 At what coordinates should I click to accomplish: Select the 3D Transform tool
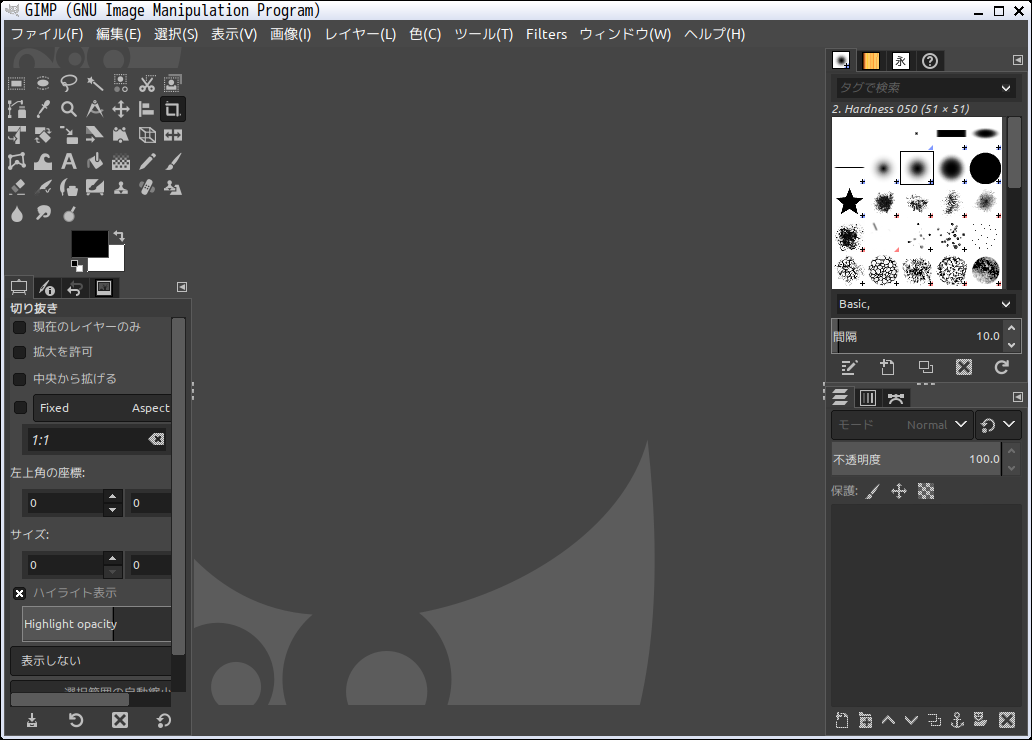click(147, 136)
